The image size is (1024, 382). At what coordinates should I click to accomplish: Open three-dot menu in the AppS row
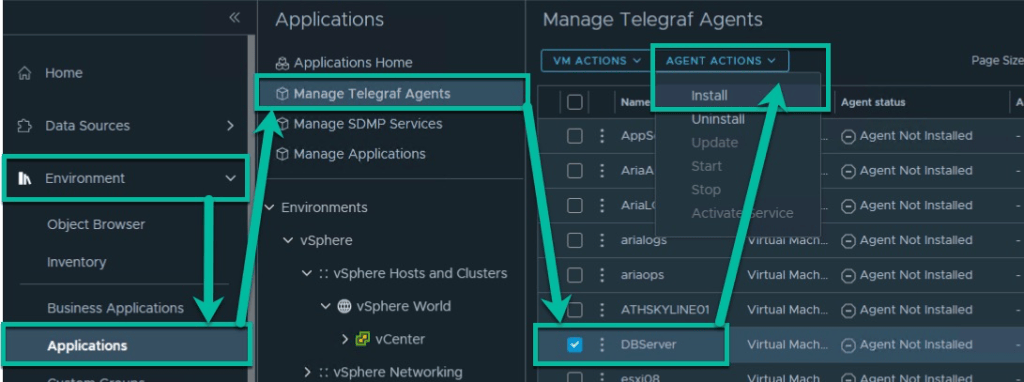click(x=602, y=136)
